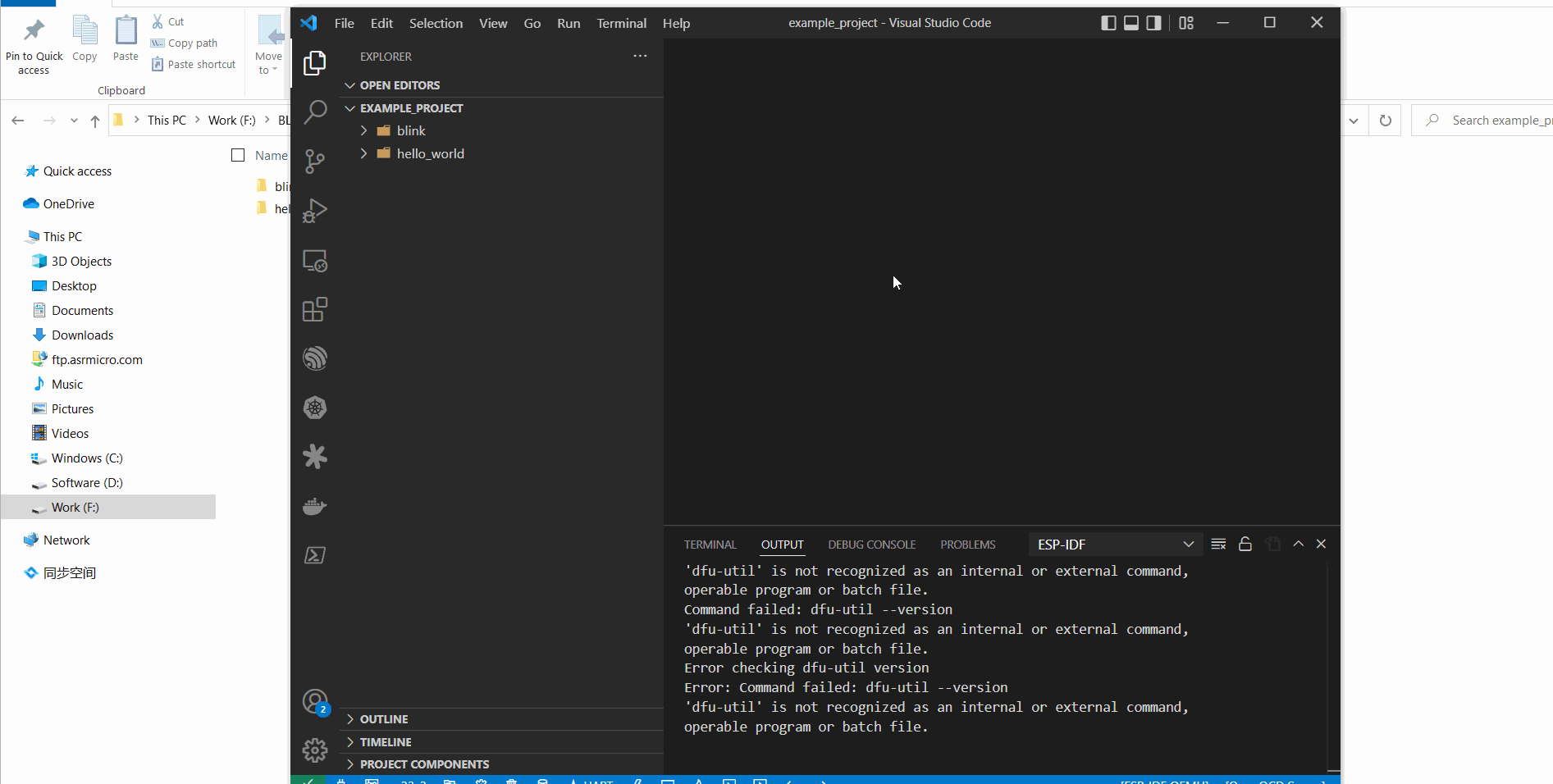Screen dimensions: 1553x784
Task: Open the Source Control view
Action: tap(314, 162)
